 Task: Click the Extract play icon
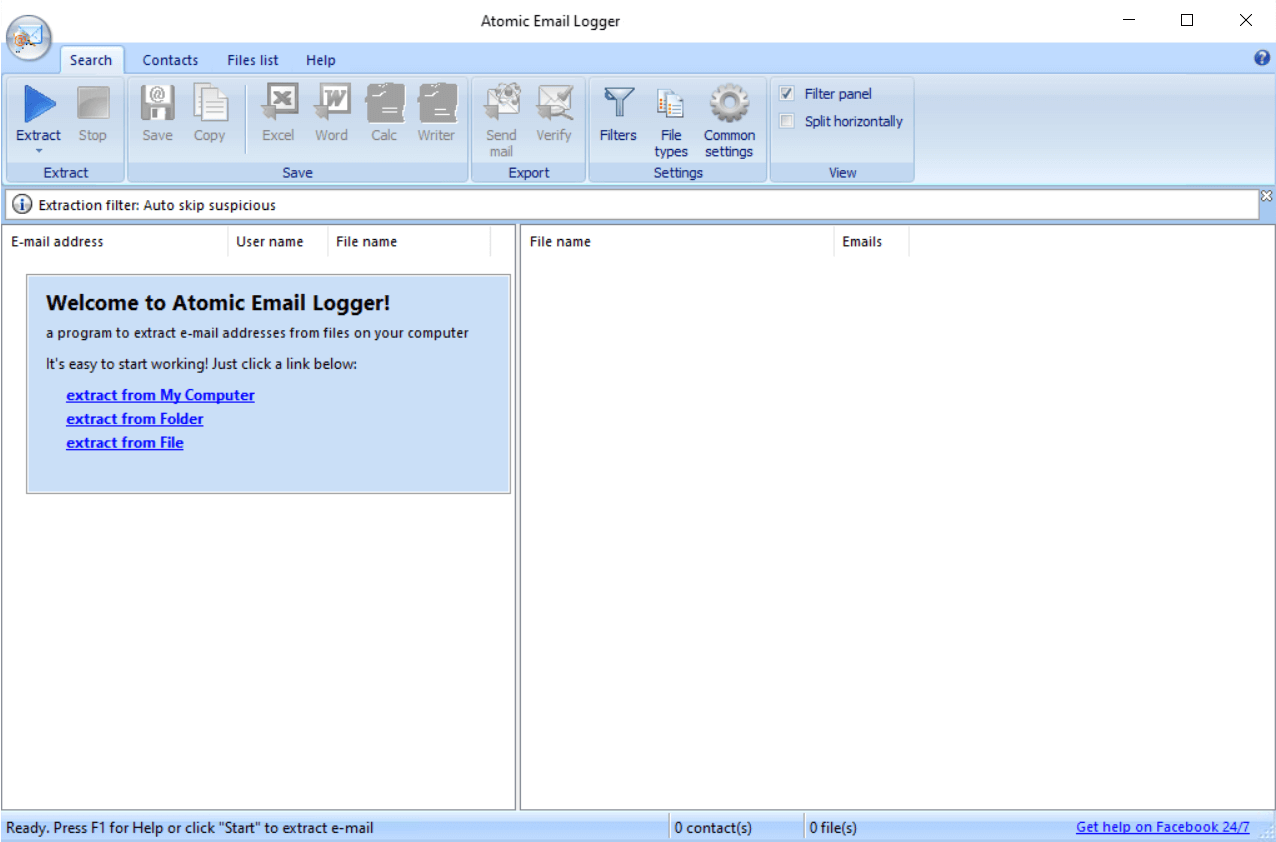[x=39, y=104]
